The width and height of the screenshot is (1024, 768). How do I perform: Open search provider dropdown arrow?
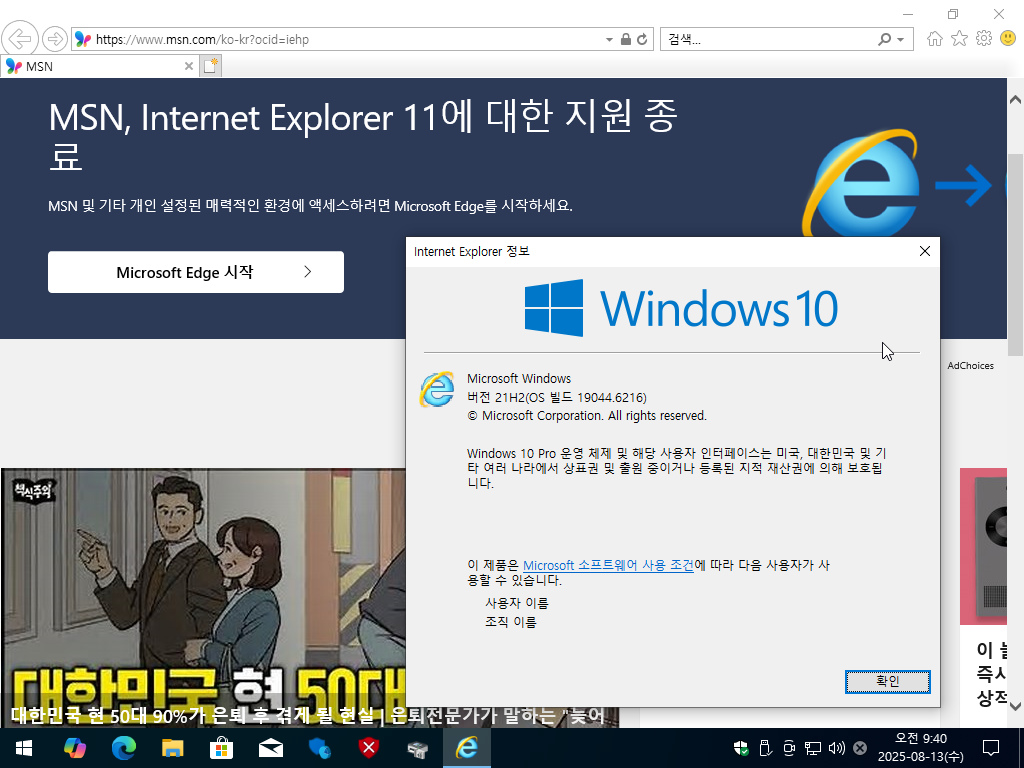(x=901, y=40)
